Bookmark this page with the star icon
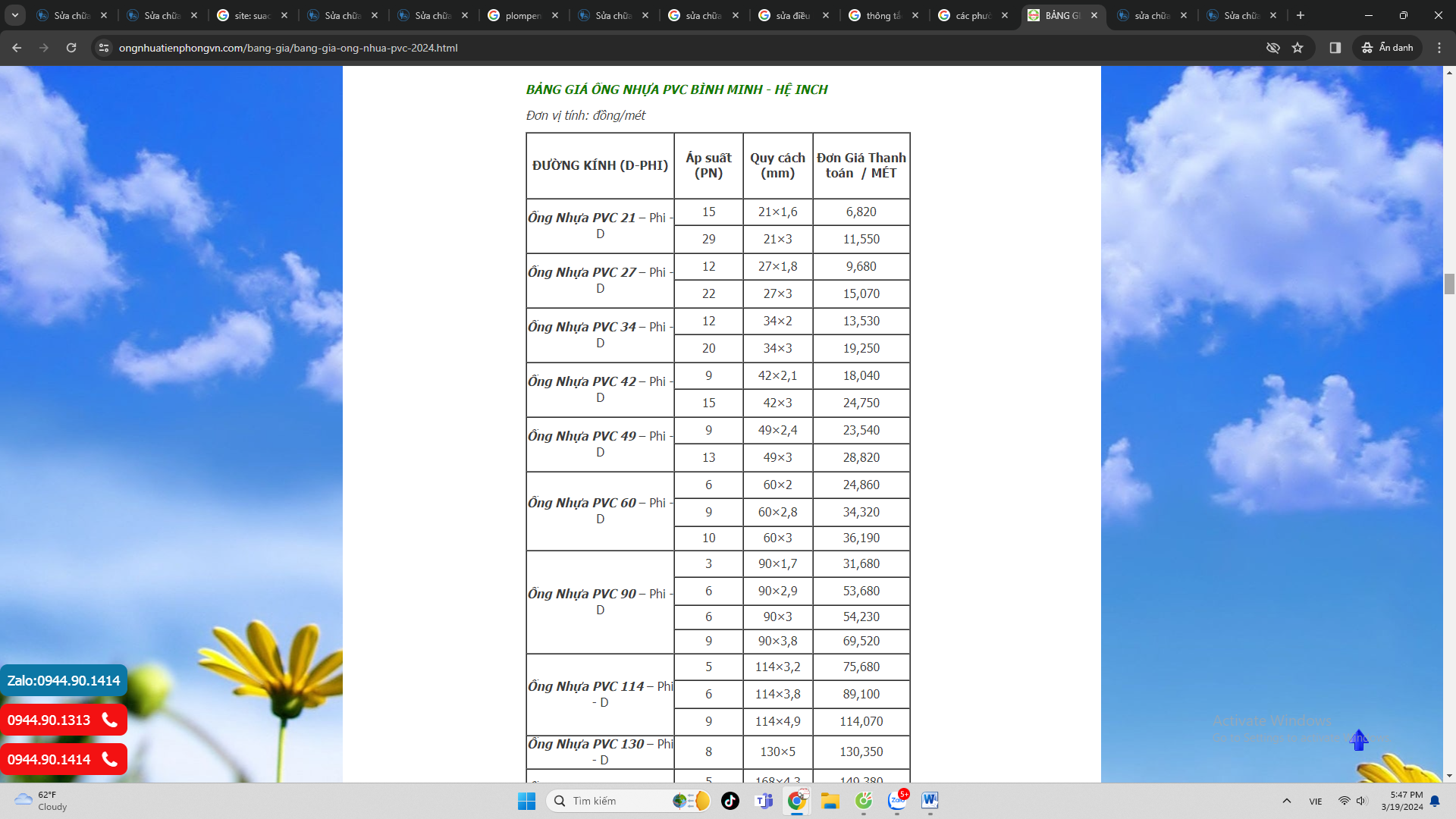The height and width of the screenshot is (819, 1456). point(1298,48)
